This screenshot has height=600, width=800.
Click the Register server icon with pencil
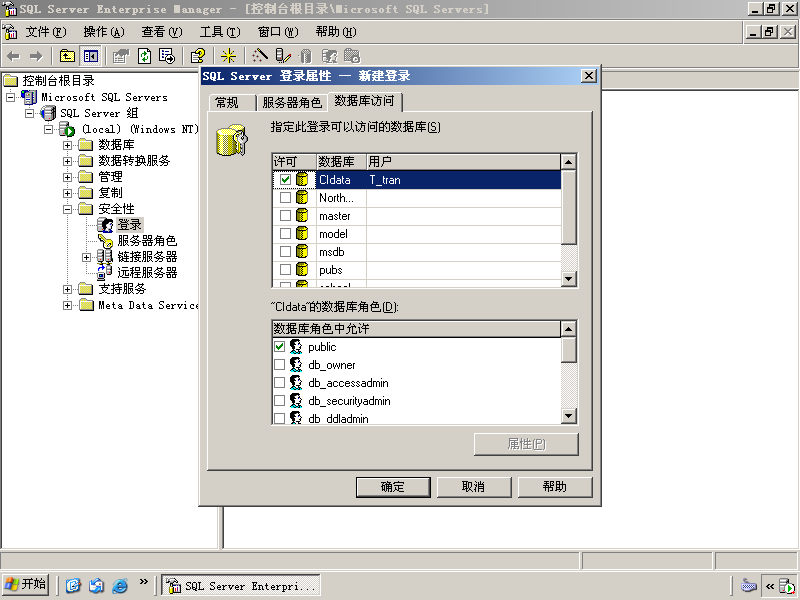282,56
